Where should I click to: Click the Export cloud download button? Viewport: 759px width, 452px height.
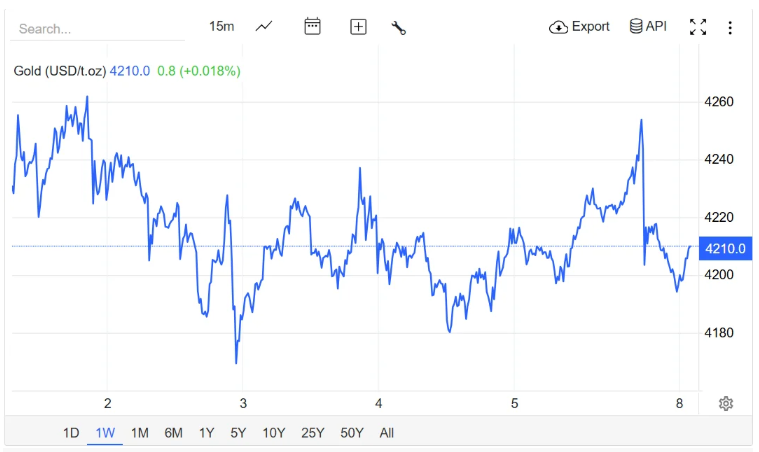(x=579, y=27)
